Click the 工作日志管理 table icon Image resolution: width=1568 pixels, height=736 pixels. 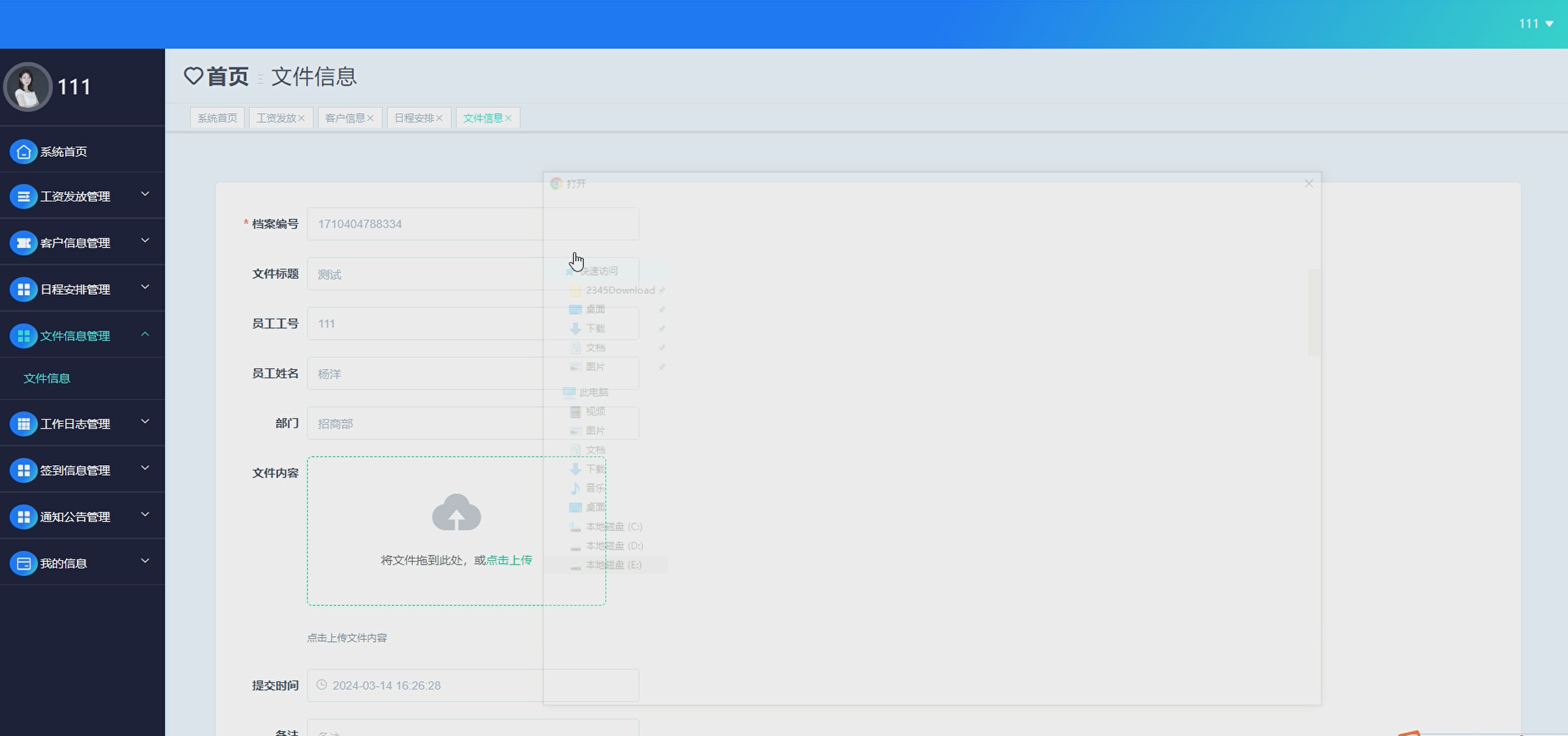point(24,424)
